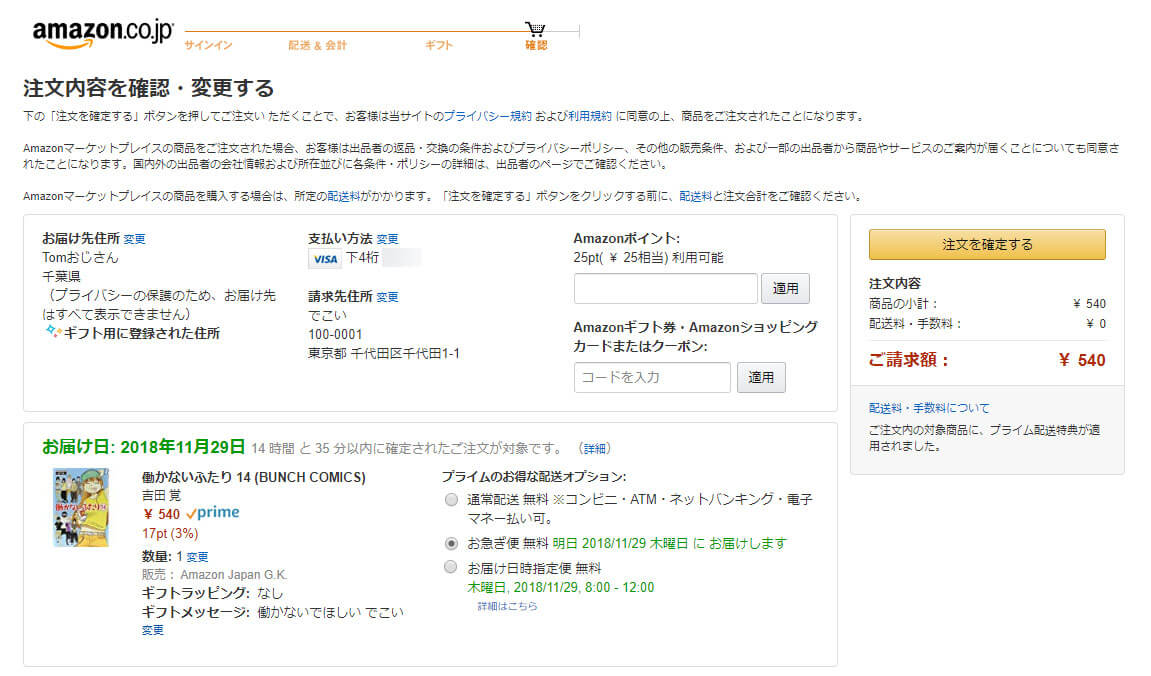The width and height of the screenshot is (1151, 676).
Task: Click the サインイン step label
Action: point(208,46)
